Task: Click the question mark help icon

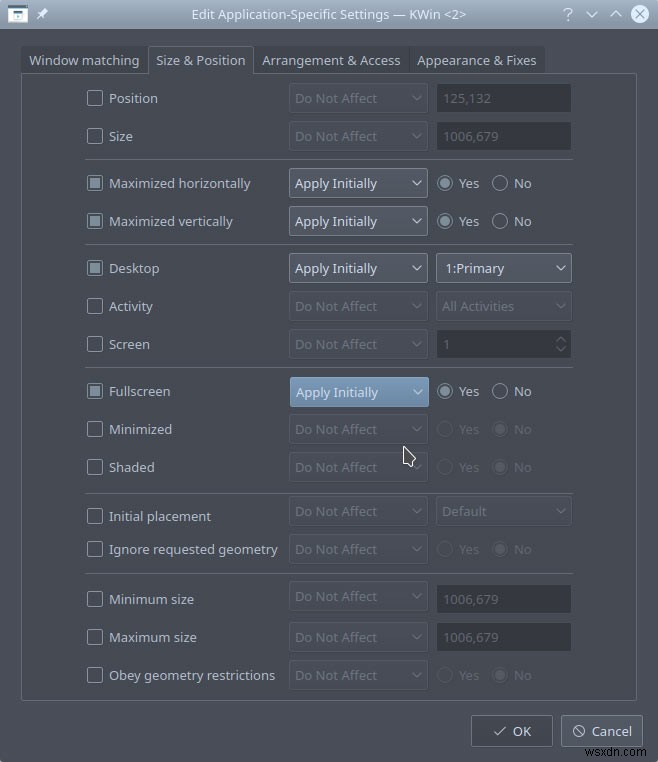Action: click(568, 14)
